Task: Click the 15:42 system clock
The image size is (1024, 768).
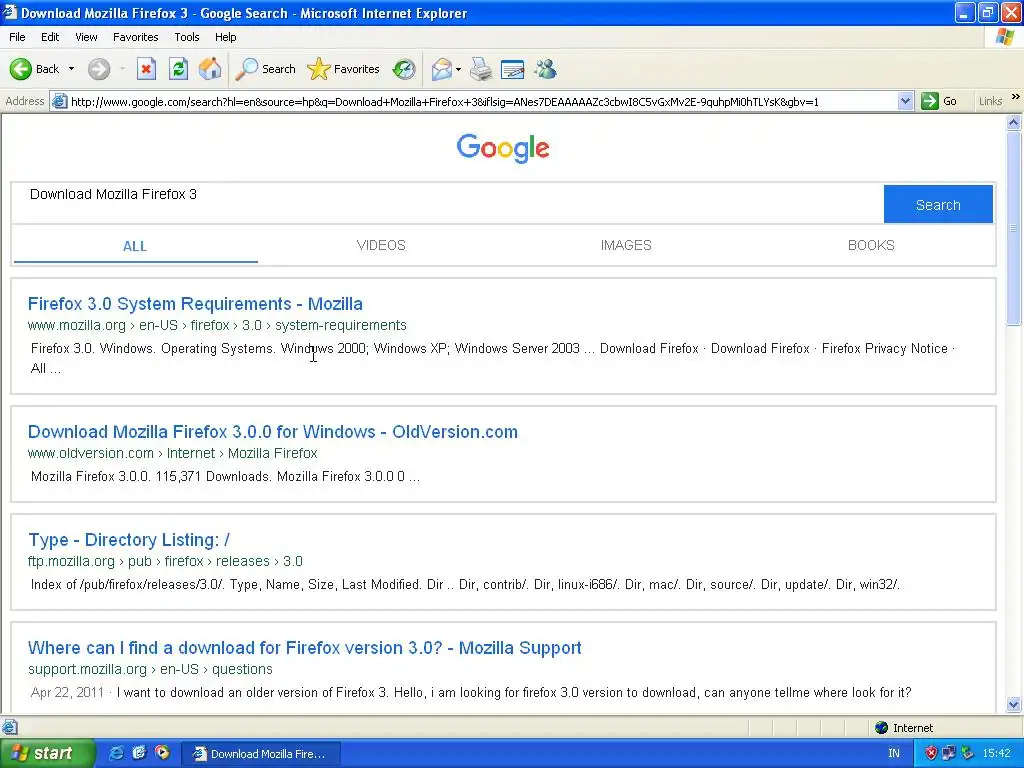Action: (x=996, y=753)
